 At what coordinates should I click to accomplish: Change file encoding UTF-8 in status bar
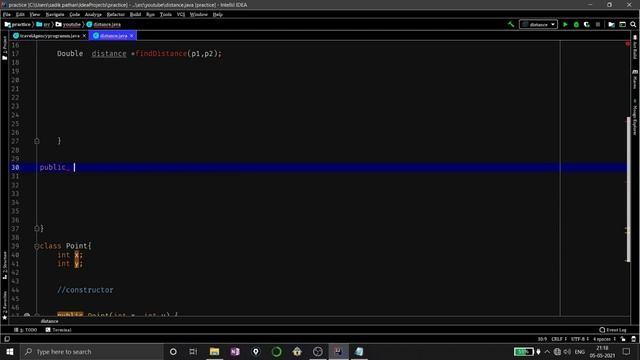(580, 339)
